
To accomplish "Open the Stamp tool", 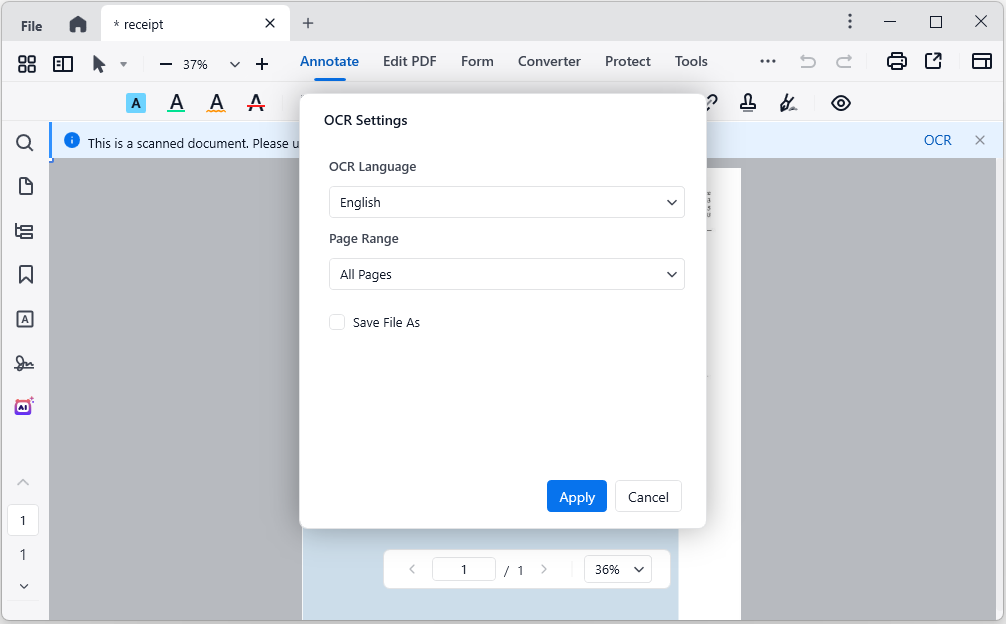I will click(x=748, y=102).
